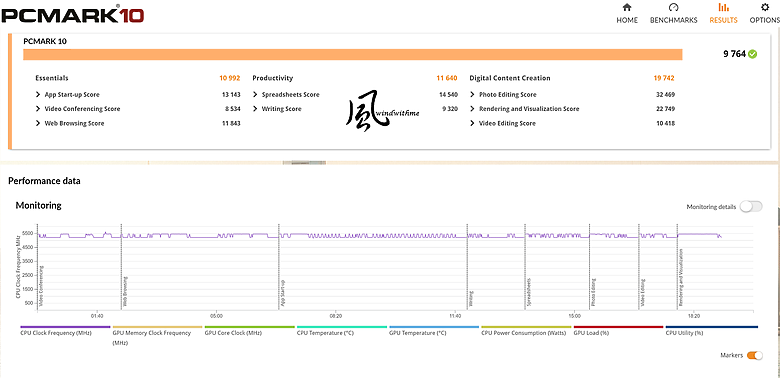Viewport: 780px width, 378px height.
Task: Turn off the Markers switch
Action: point(755,355)
